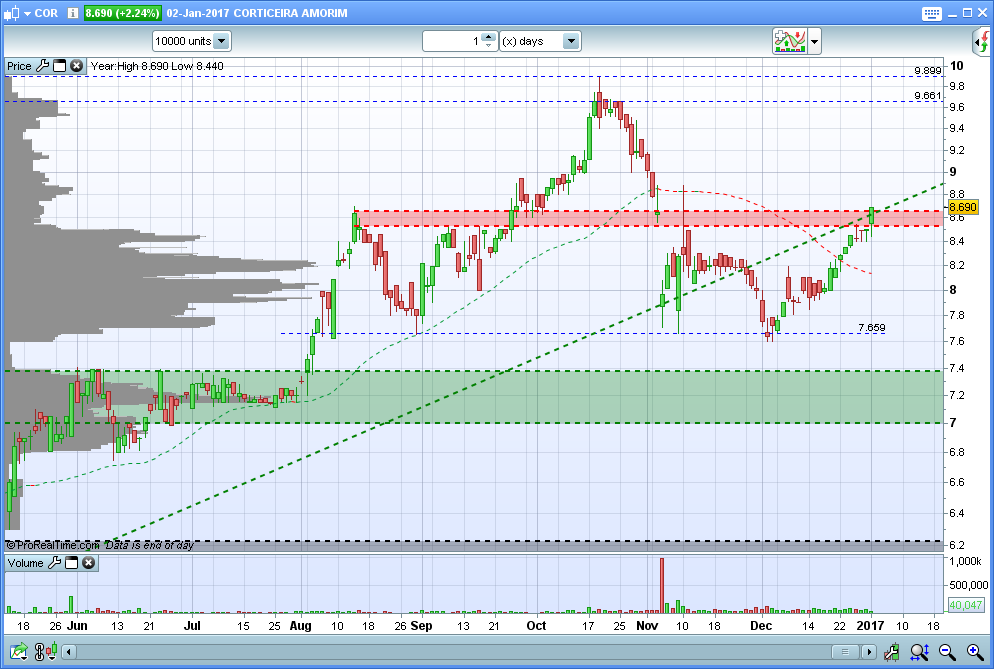This screenshot has height=669, width=994.
Task: Toggle the side panel with arrows icon
Action: point(982,41)
